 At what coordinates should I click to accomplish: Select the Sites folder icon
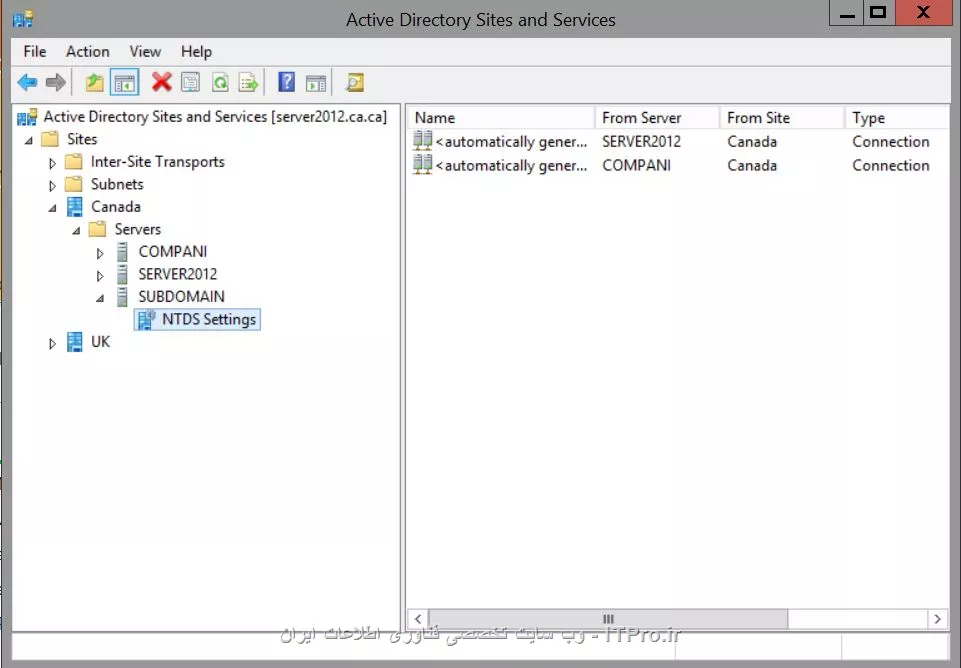click(50, 139)
